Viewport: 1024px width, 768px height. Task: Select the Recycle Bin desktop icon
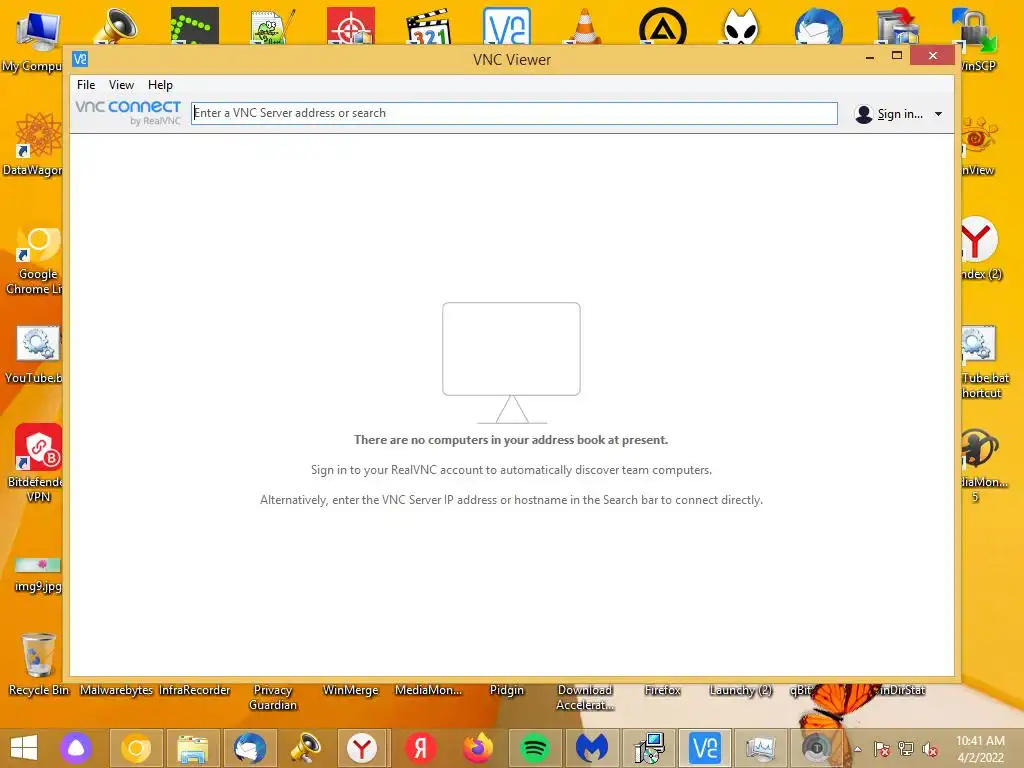38,664
